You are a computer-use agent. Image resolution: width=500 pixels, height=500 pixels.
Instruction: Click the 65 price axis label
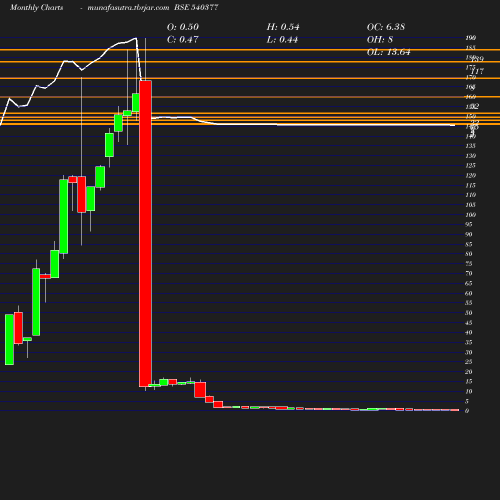[x=469, y=283]
